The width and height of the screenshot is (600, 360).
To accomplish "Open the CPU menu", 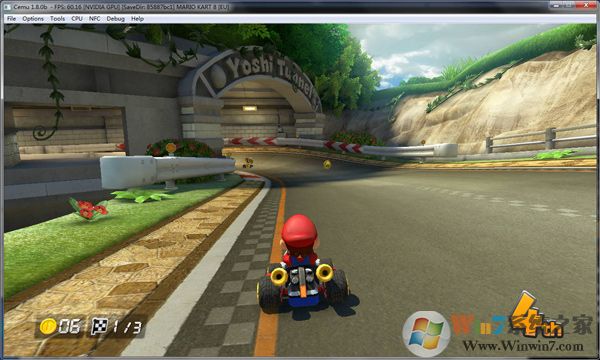I will pos(77,18).
